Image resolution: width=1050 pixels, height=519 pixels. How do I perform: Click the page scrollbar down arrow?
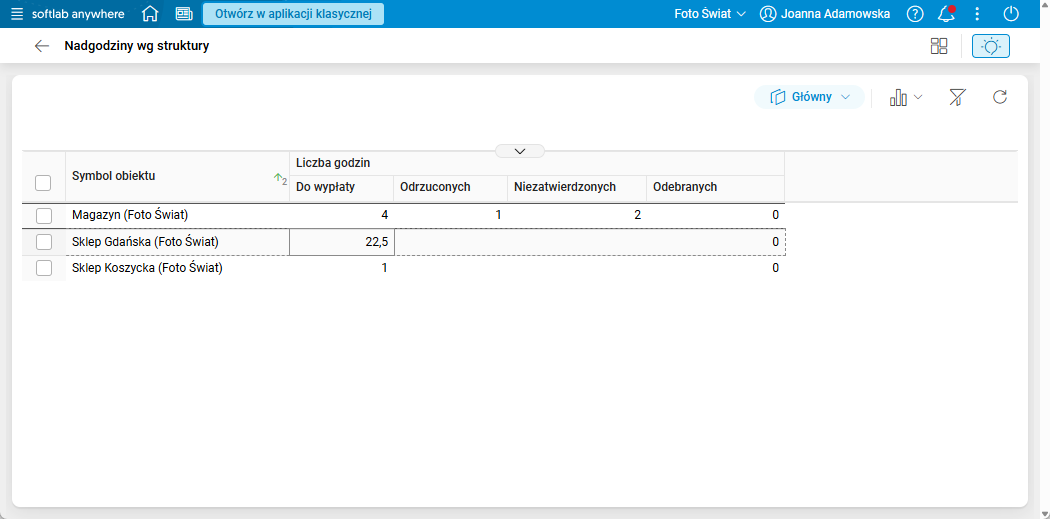[1045, 514]
